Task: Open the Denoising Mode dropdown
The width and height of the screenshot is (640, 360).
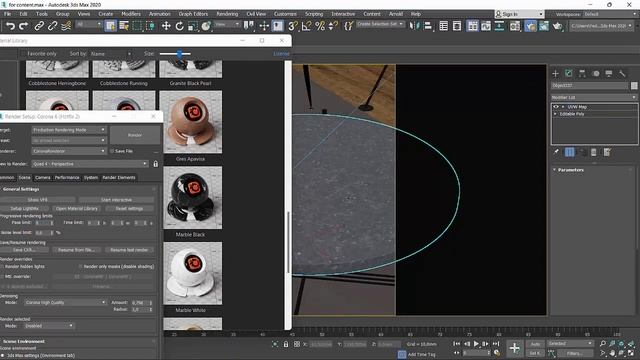Action: pyautogui.click(x=65, y=302)
